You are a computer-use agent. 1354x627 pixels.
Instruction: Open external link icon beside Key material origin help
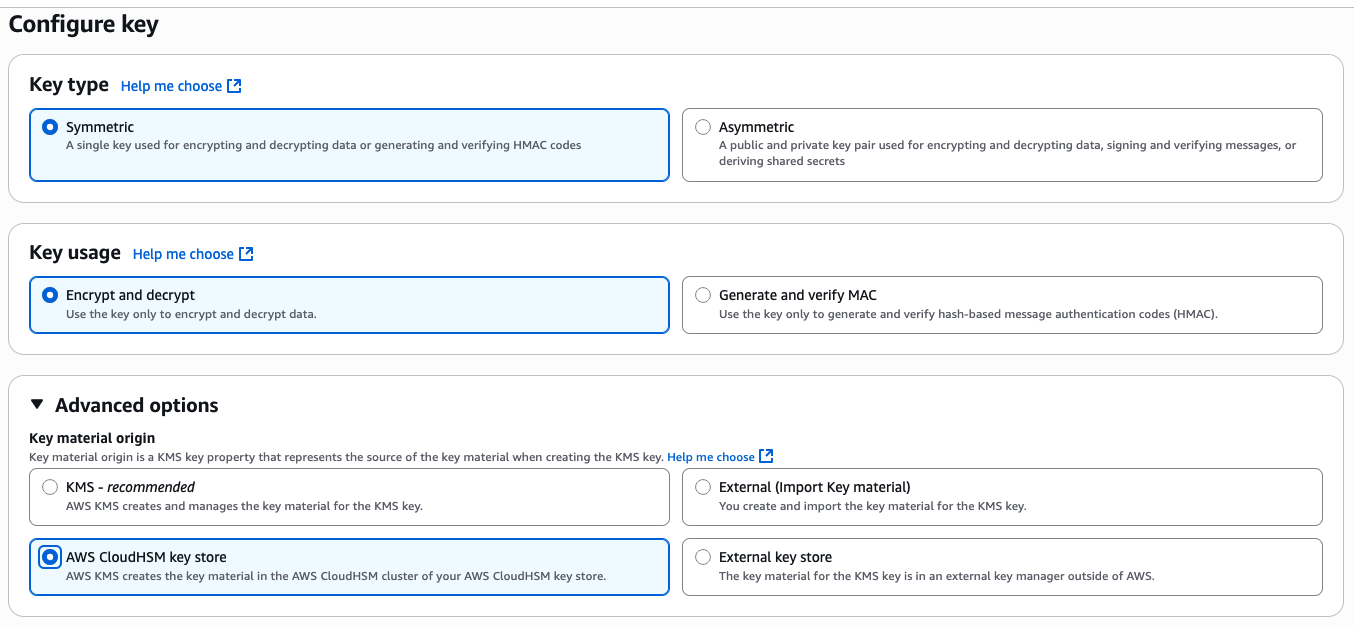(766, 456)
